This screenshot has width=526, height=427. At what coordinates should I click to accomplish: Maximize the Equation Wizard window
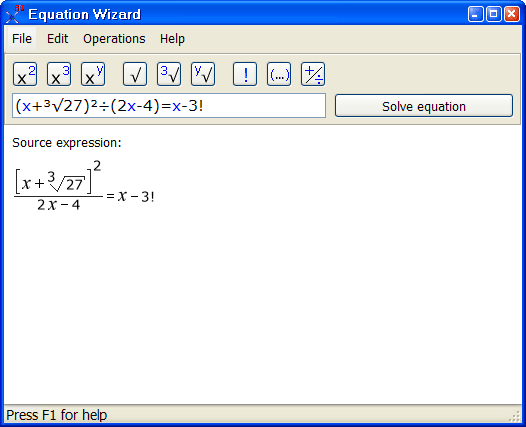[494, 14]
